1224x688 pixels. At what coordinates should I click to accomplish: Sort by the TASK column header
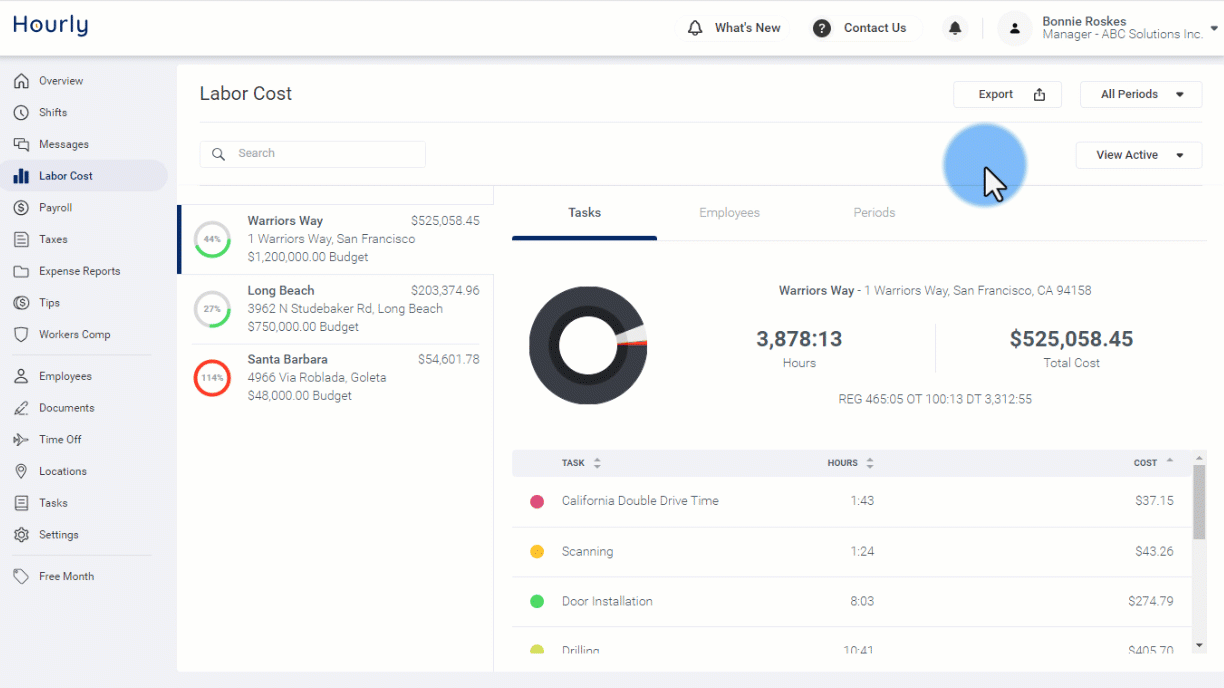click(x=581, y=463)
